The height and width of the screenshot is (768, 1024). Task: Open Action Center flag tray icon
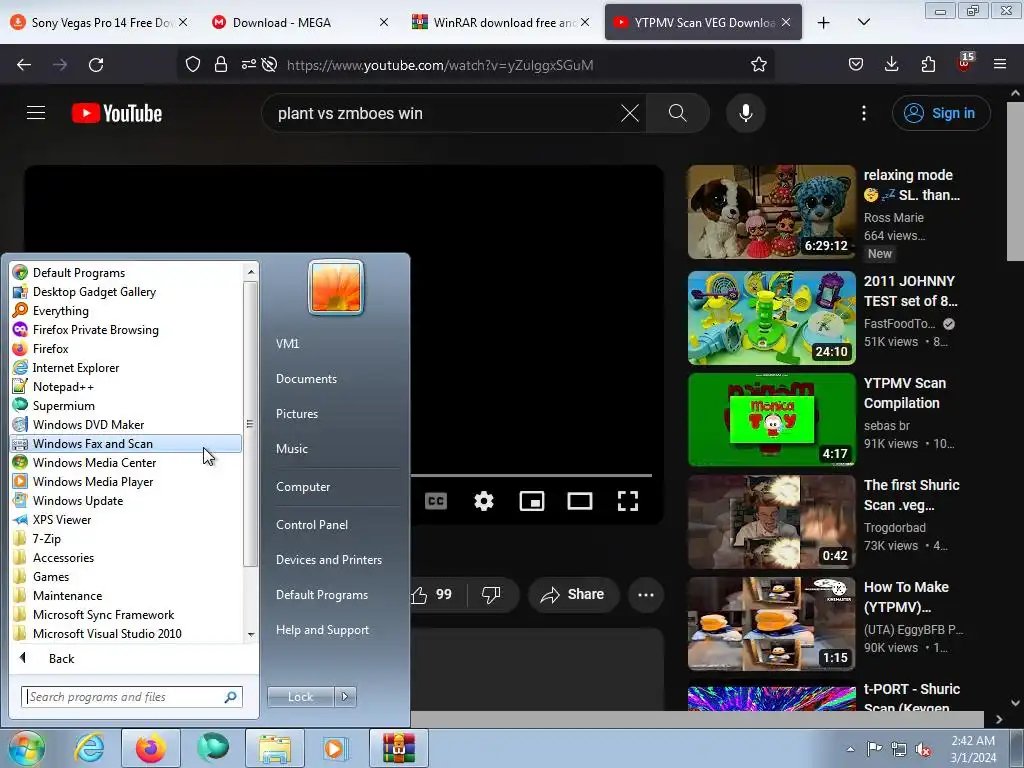point(874,749)
